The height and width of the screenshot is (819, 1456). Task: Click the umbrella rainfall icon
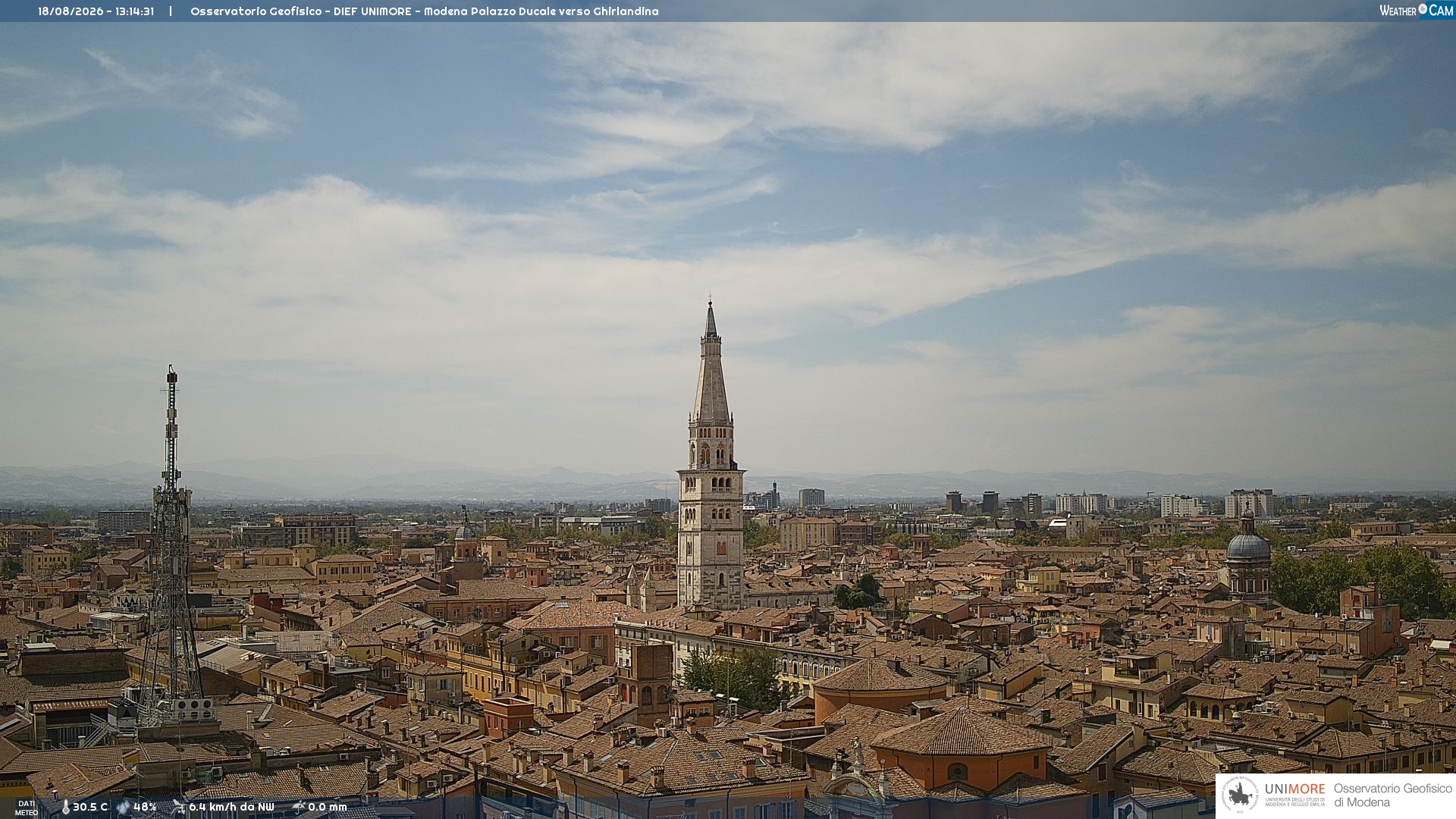click(x=299, y=807)
